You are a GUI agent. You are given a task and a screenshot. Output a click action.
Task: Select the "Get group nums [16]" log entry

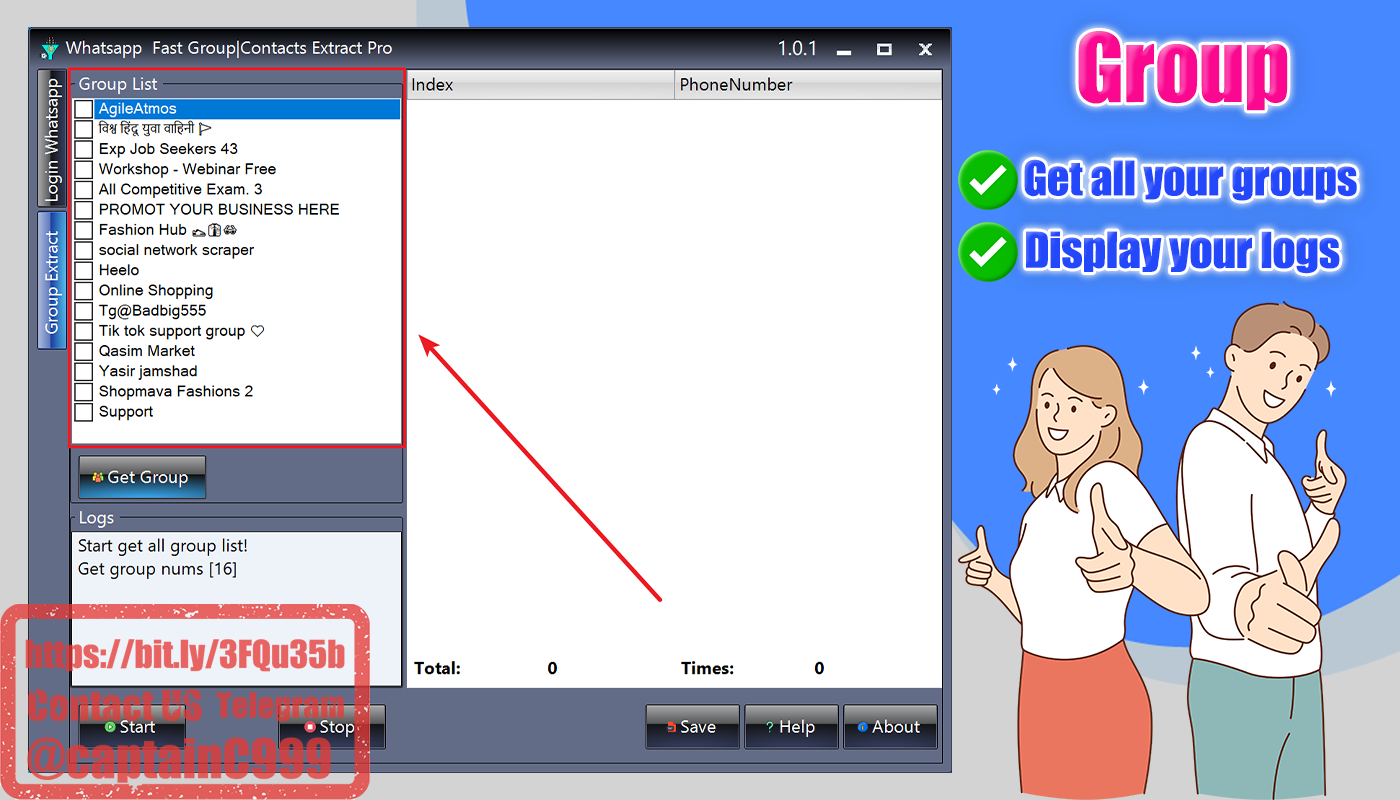[x=158, y=569]
